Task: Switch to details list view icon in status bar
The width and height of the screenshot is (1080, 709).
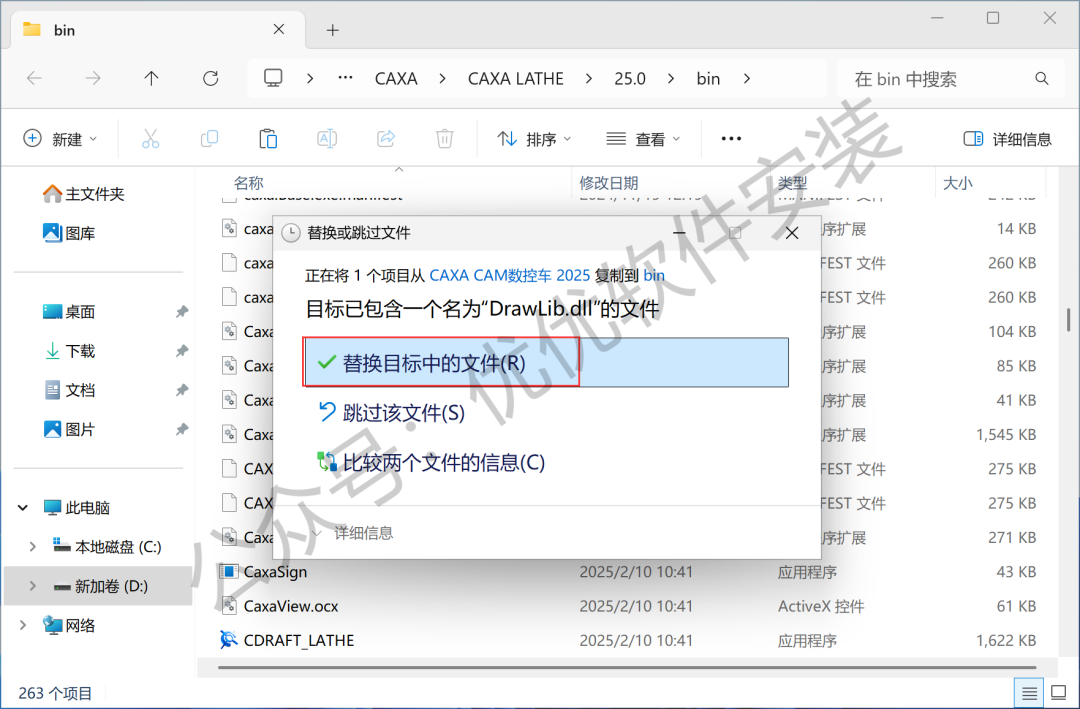Action: [1029, 692]
